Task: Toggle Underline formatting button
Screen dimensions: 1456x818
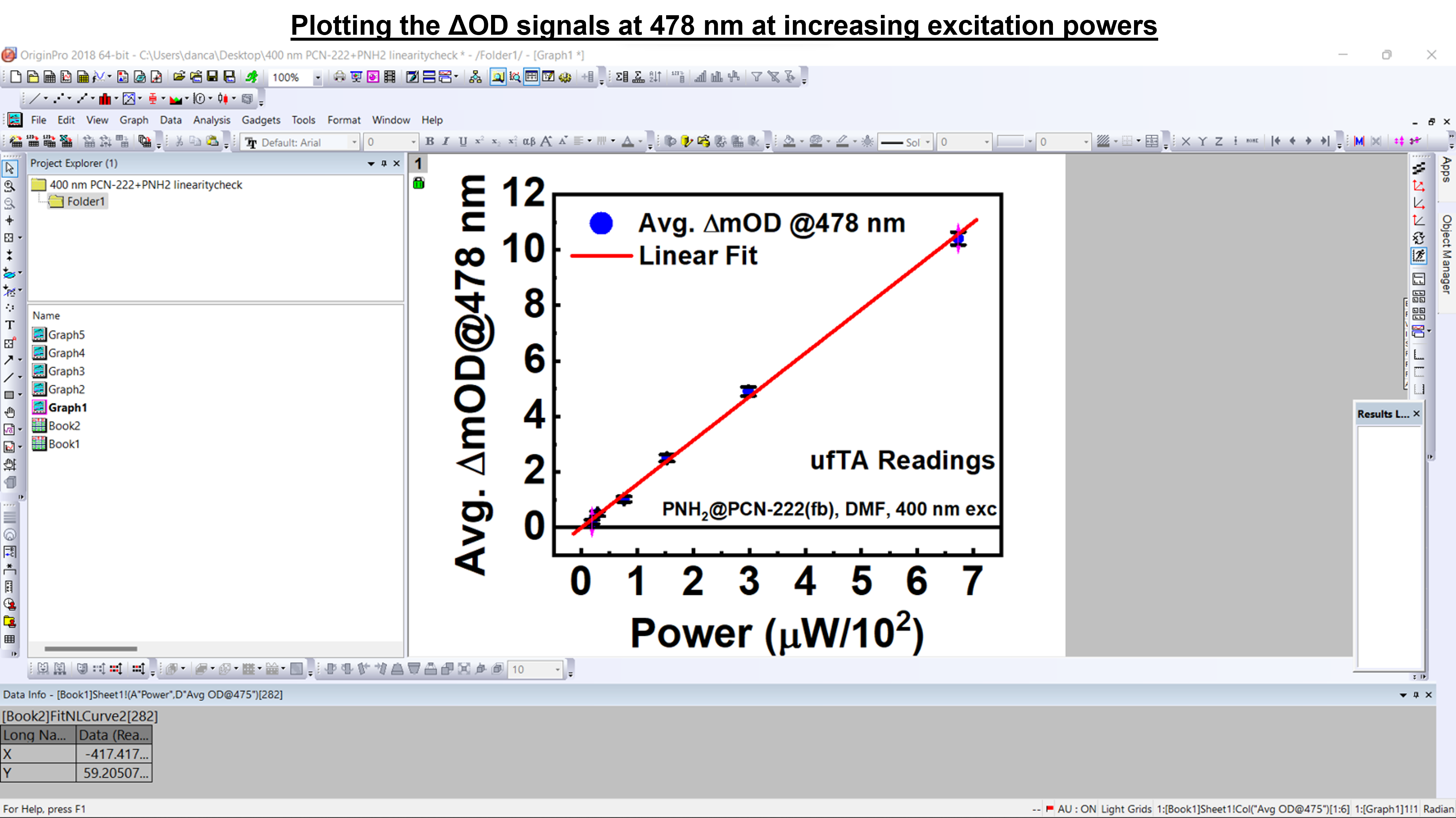Action: [x=463, y=142]
